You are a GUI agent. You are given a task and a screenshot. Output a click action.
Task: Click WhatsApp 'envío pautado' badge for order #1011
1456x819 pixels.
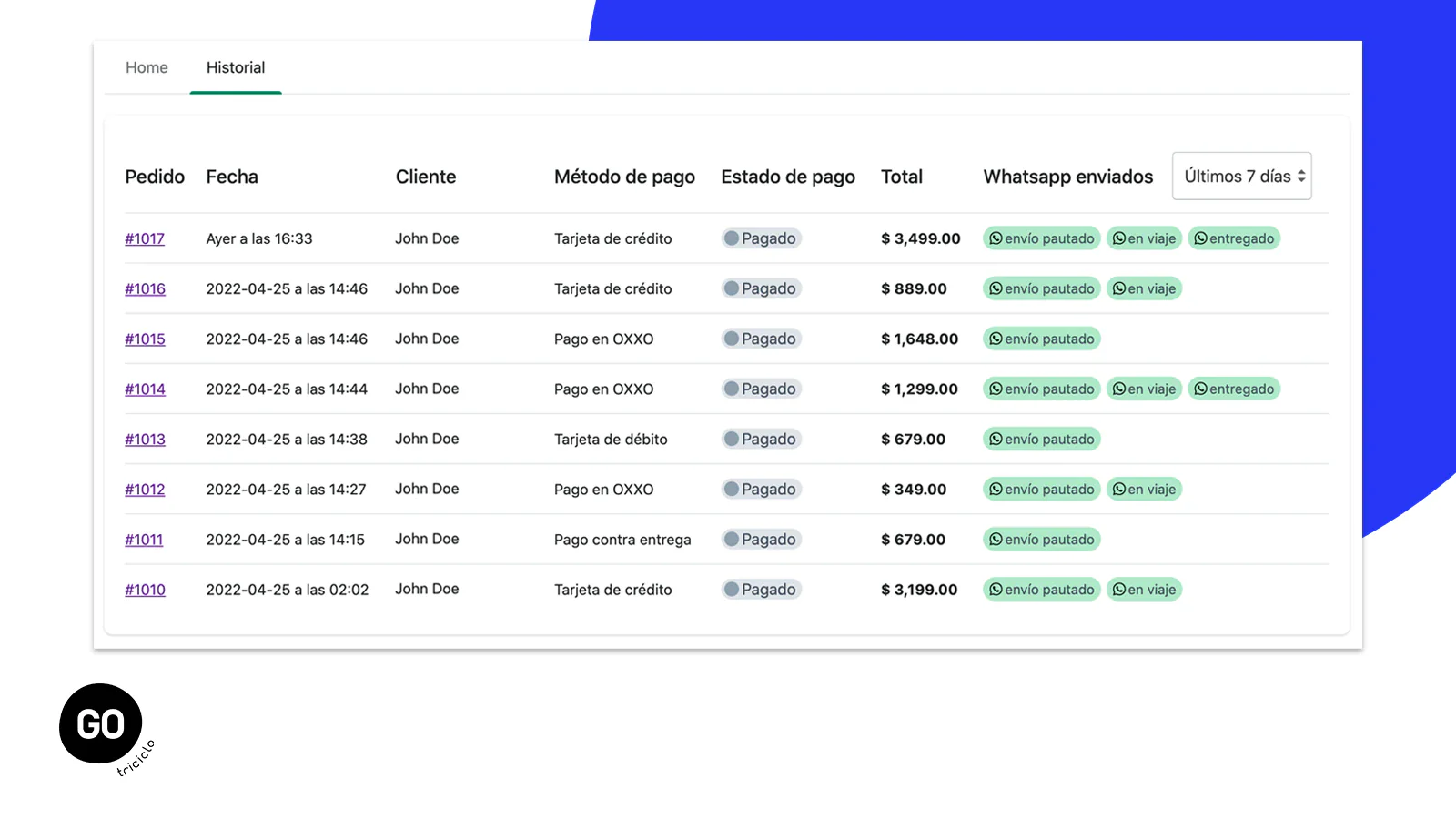[x=1042, y=539]
